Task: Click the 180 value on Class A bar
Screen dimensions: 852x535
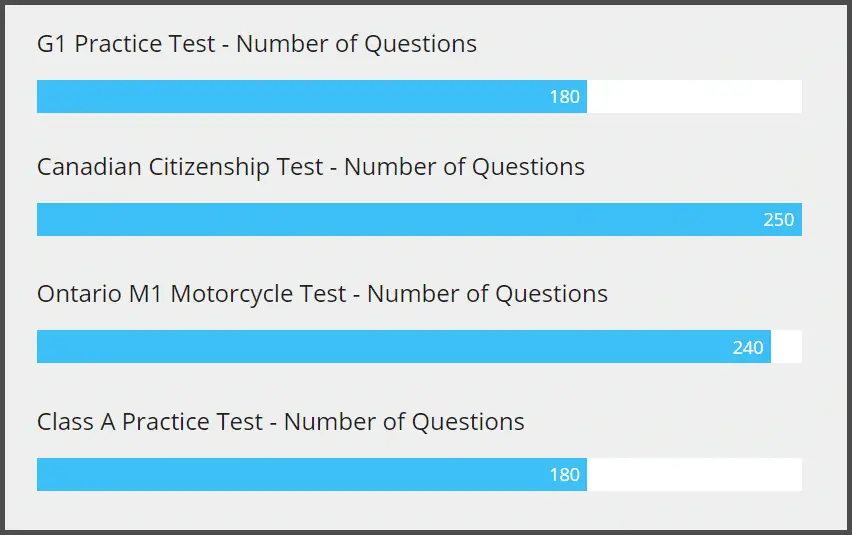Action: (565, 475)
